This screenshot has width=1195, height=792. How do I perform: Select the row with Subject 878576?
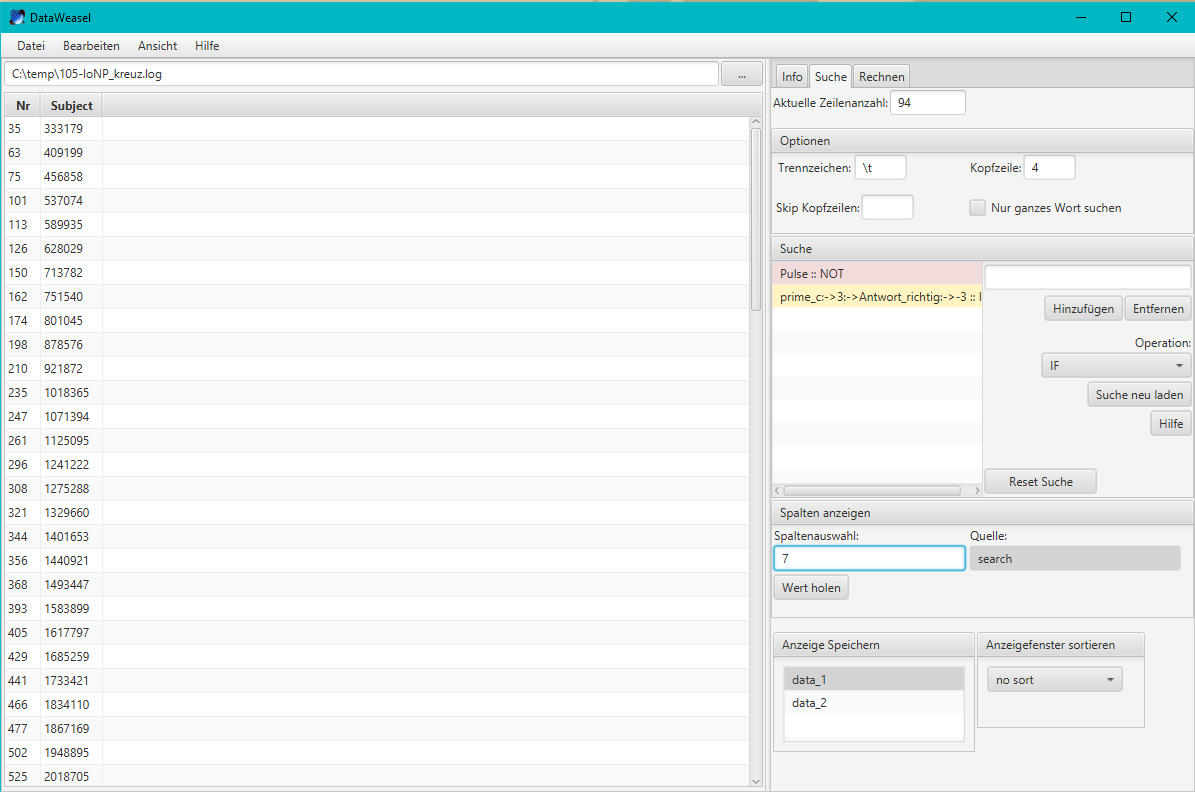point(377,345)
